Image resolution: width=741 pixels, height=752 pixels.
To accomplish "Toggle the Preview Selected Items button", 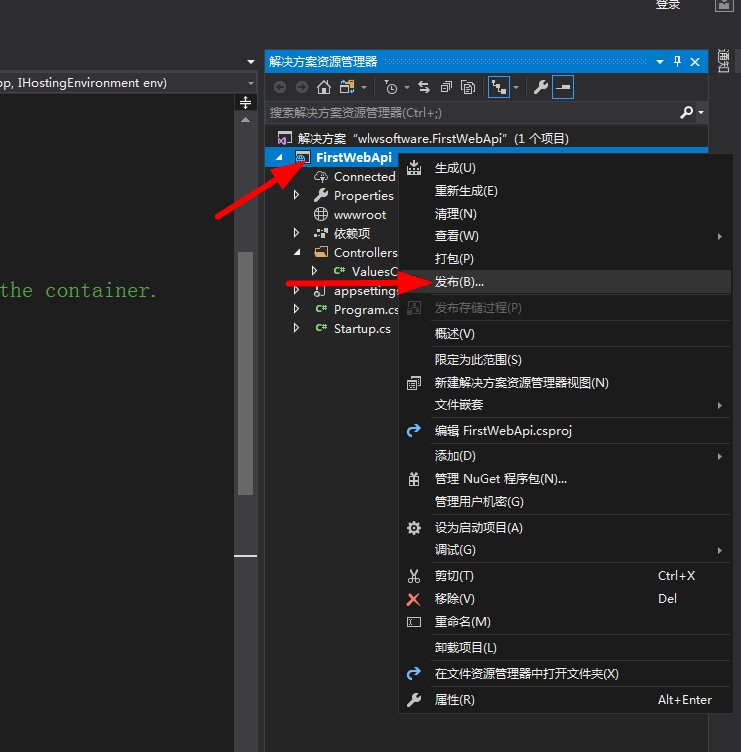I will point(564,87).
